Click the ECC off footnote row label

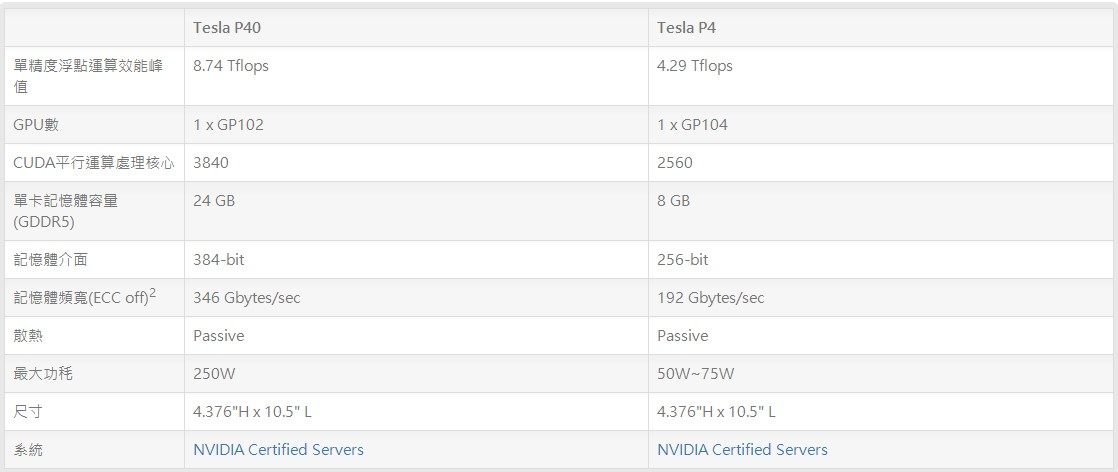(x=85, y=297)
